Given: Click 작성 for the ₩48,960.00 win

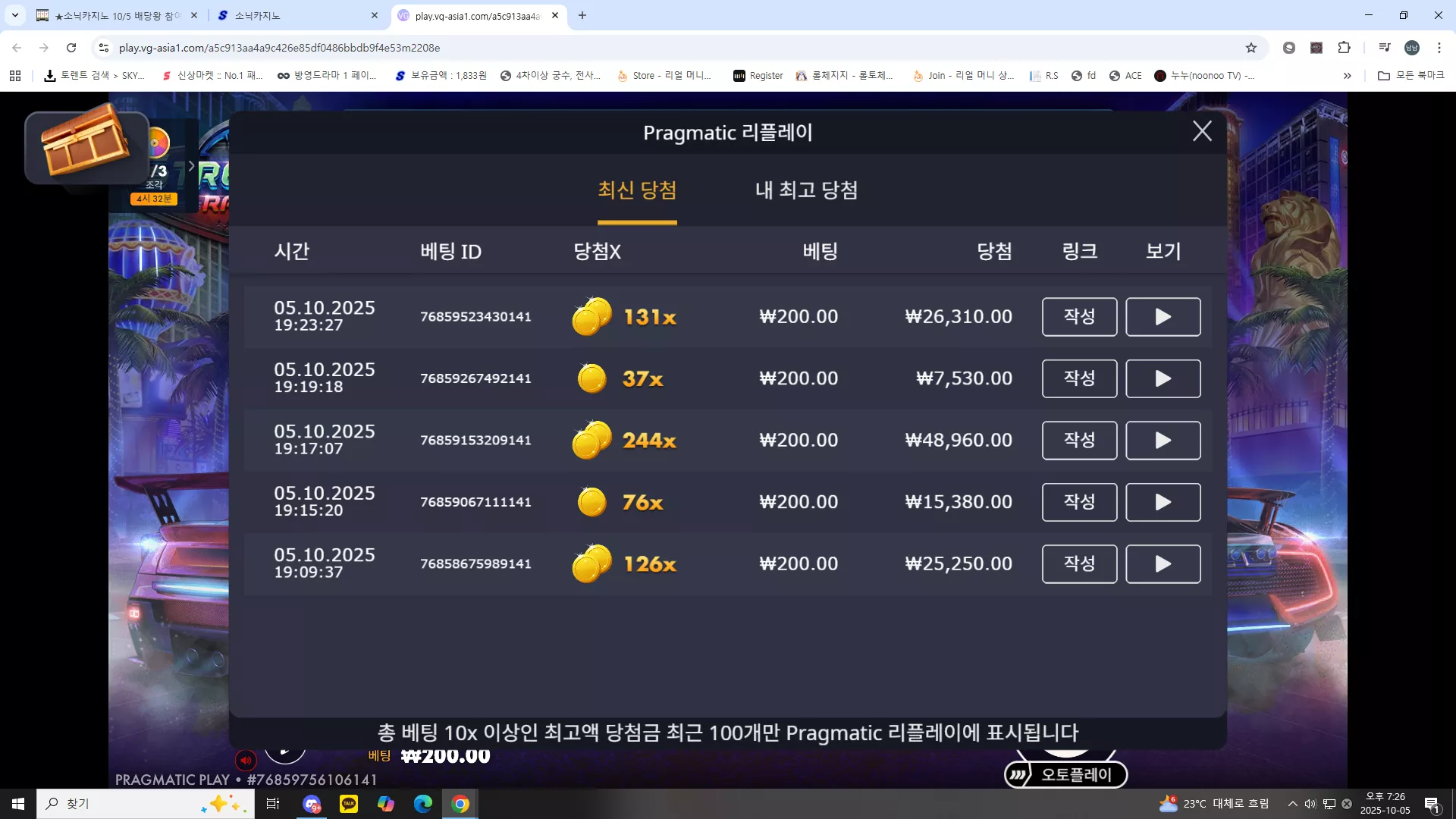Looking at the screenshot, I should [x=1079, y=441].
